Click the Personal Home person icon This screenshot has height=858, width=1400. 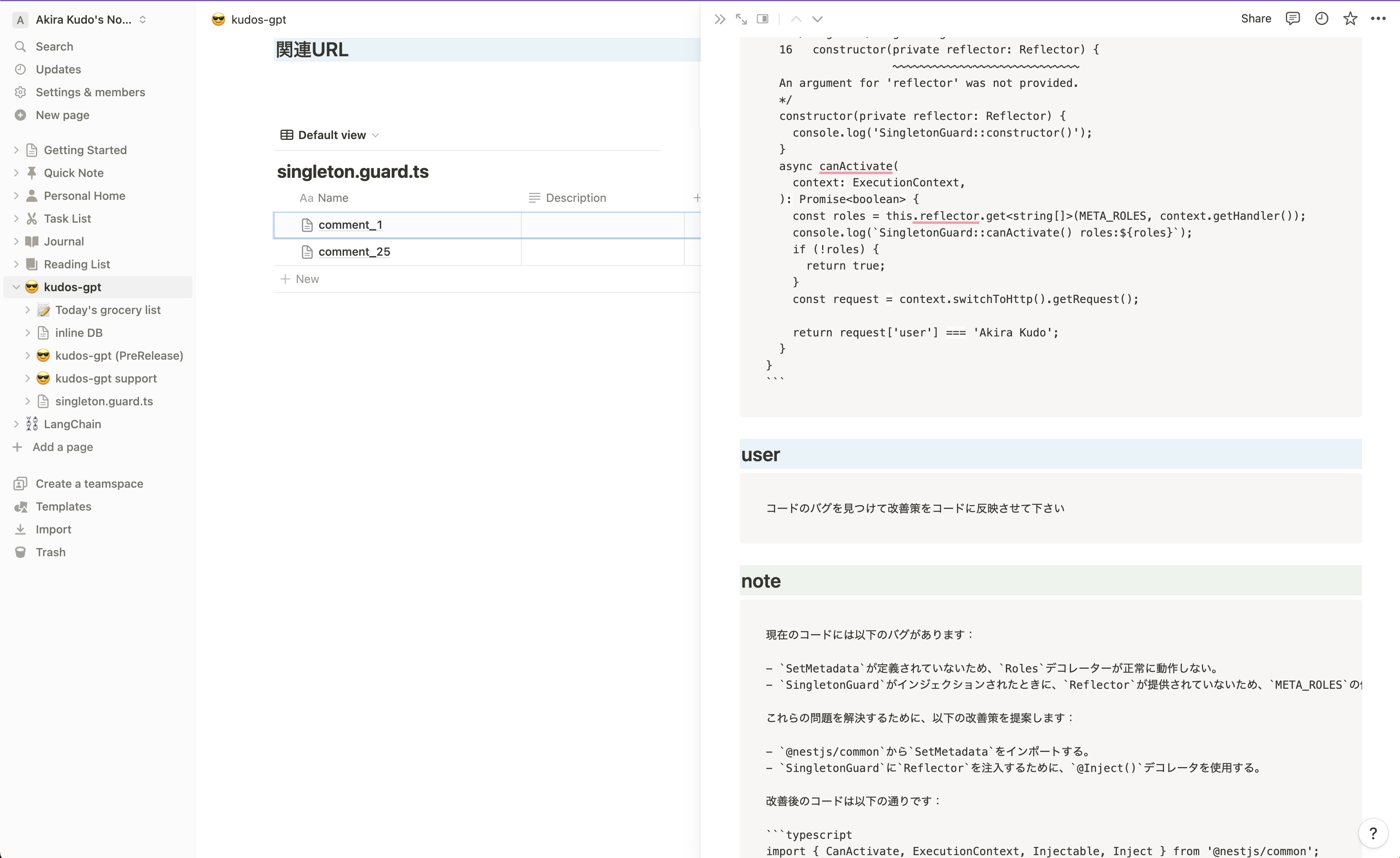click(32, 196)
